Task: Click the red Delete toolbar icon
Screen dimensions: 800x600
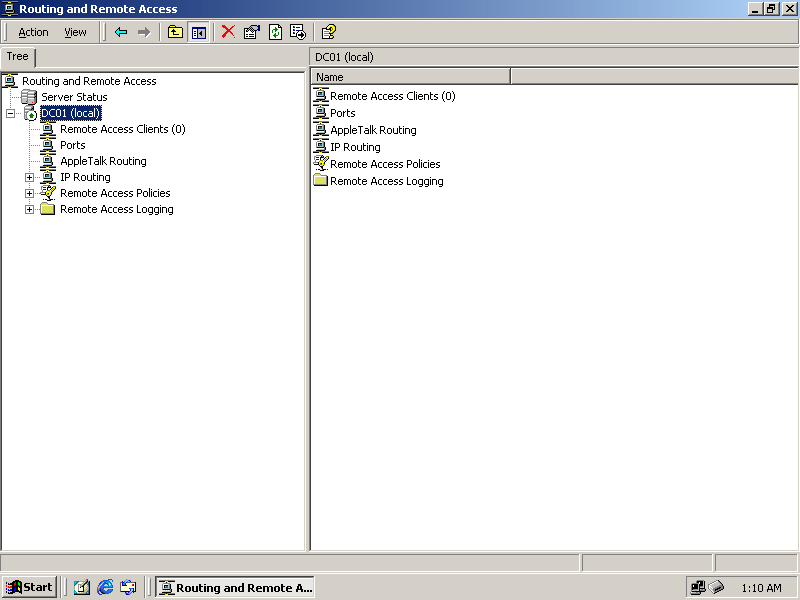Action: click(x=228, y=32)
